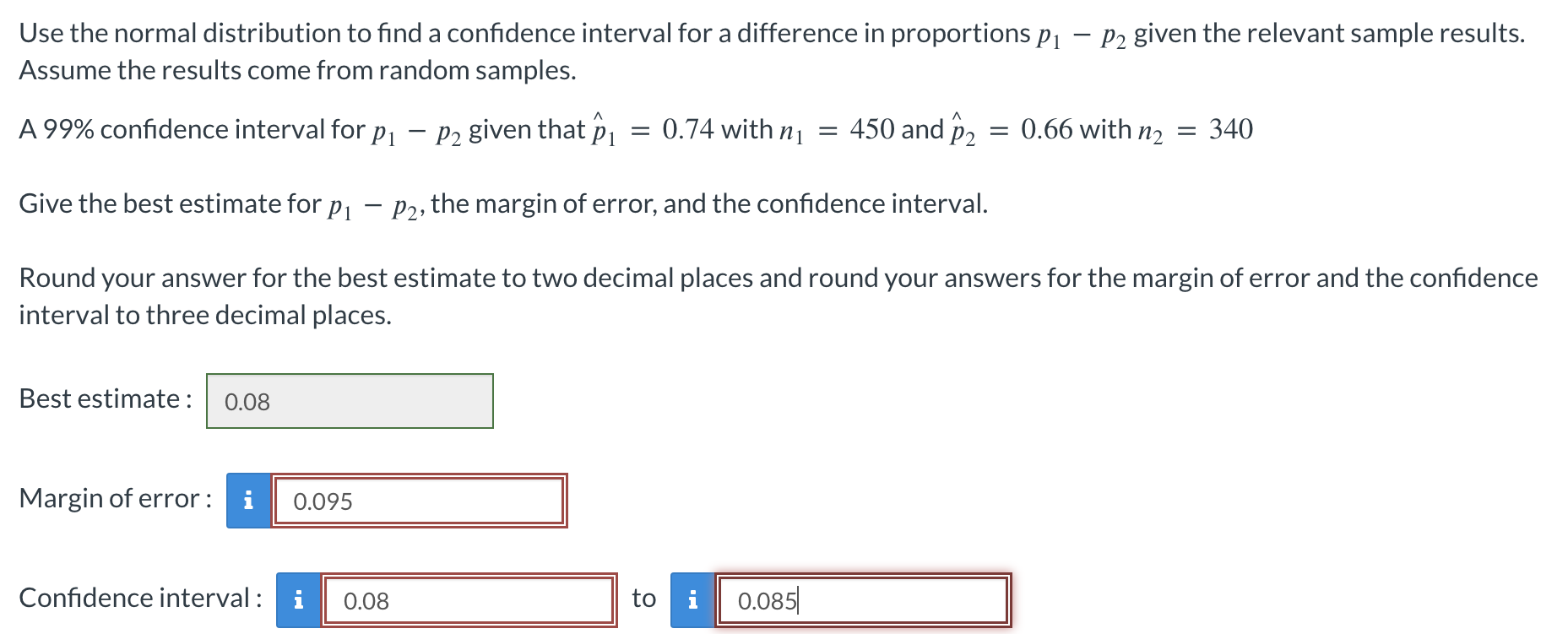Click the first blue info square in the confidence row

[x=297, y=600]
